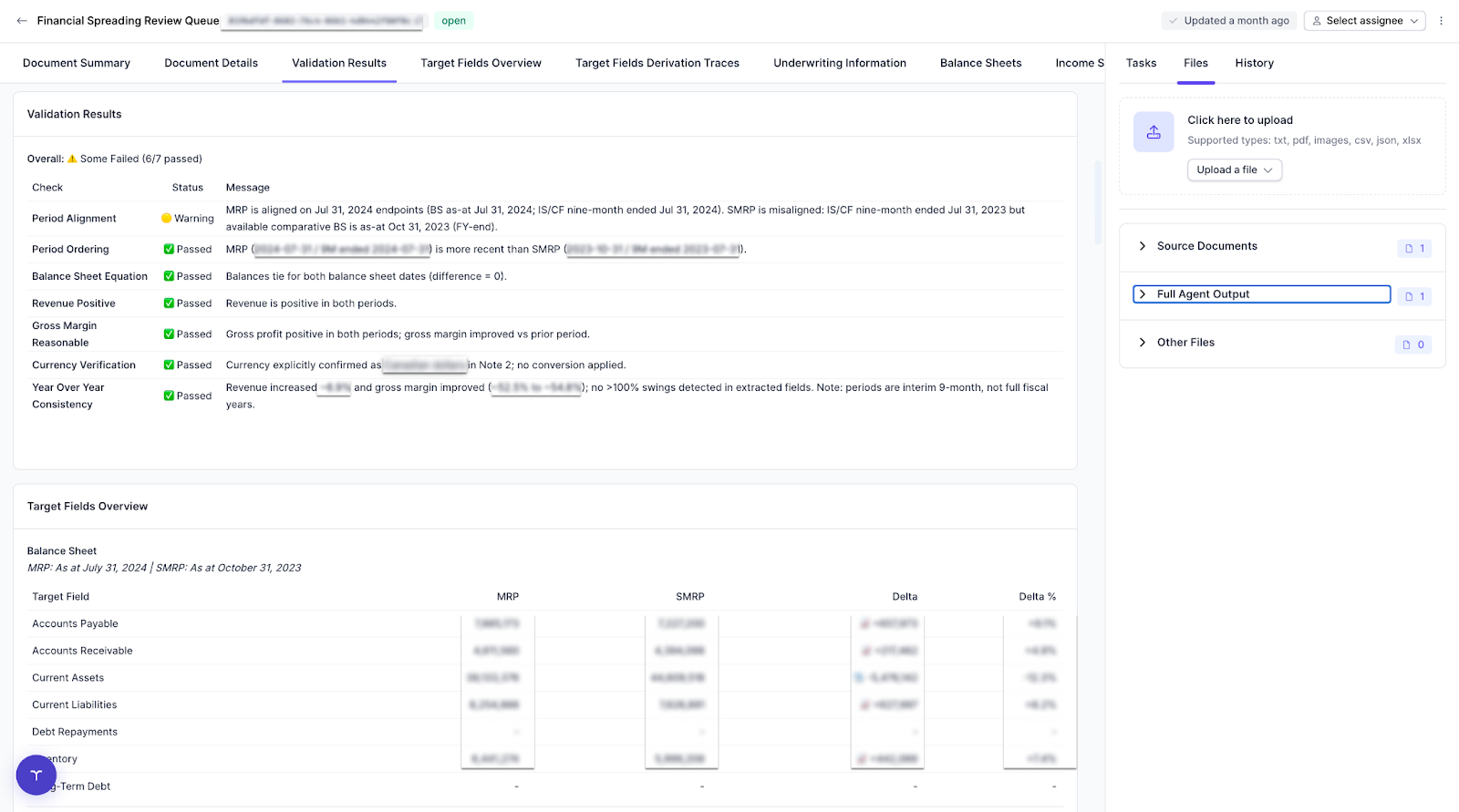Click the warning icon beside Some Failed
Image resolution: width=1459 pixels, height=812 pixels.
(73, 159)
